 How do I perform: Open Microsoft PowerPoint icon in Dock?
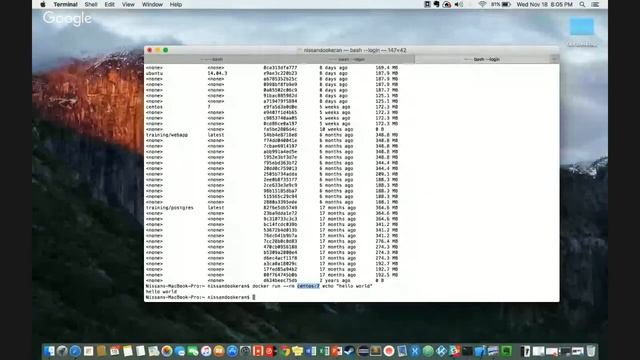click(x=337, y=351)
